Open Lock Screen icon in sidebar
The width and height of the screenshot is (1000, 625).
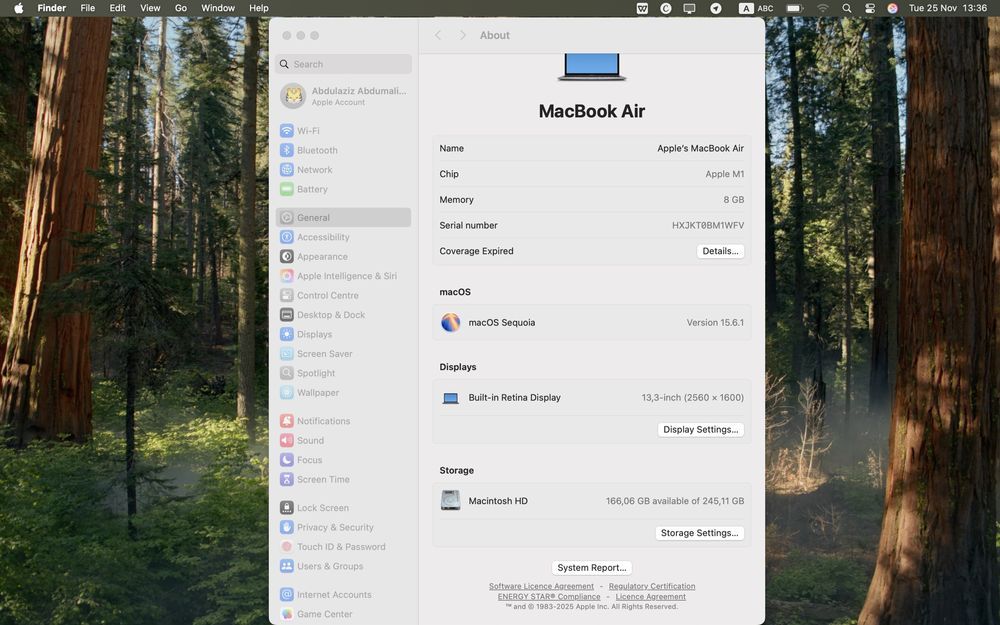(287, 508)
